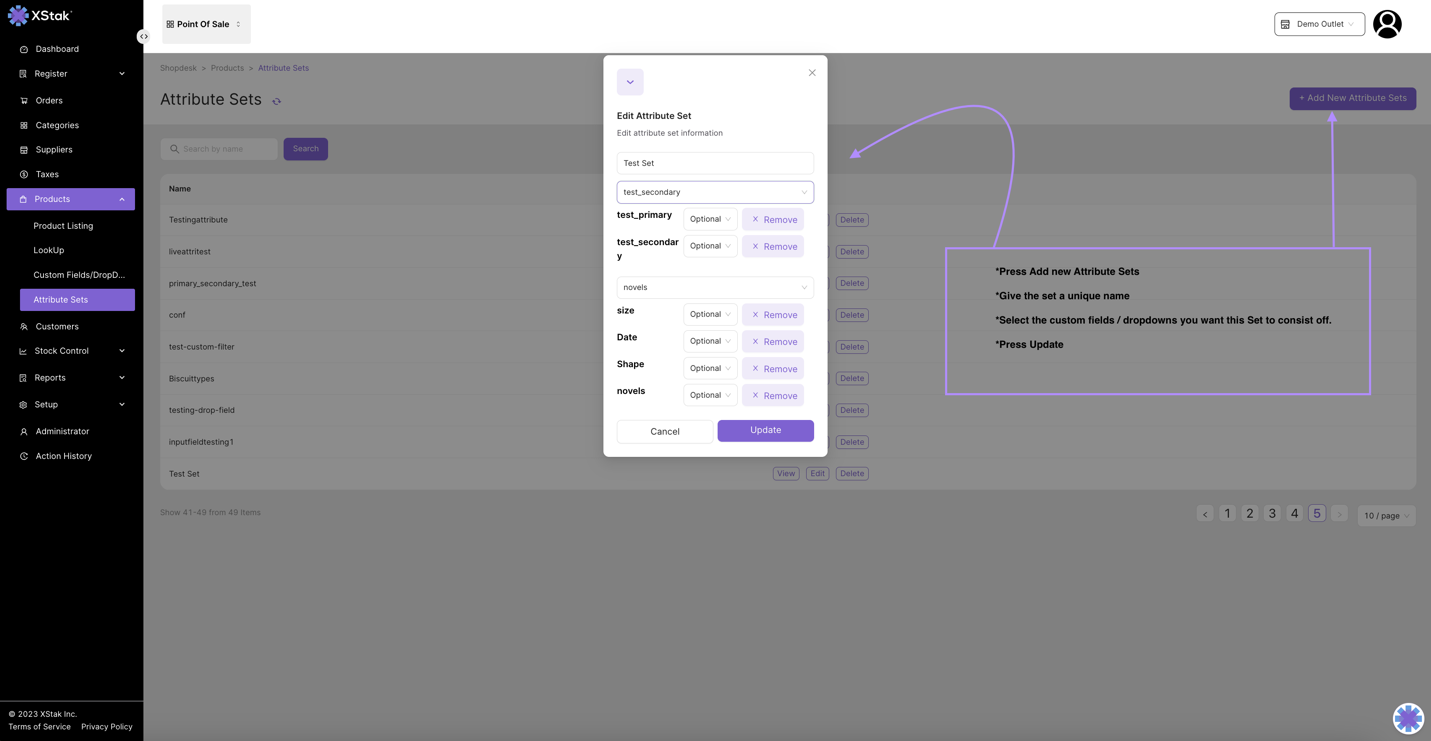1431x741 pixels.
Task: Open the test_secondary attribute dropdown
Action: pyautogui.click(x=715, y=192)
